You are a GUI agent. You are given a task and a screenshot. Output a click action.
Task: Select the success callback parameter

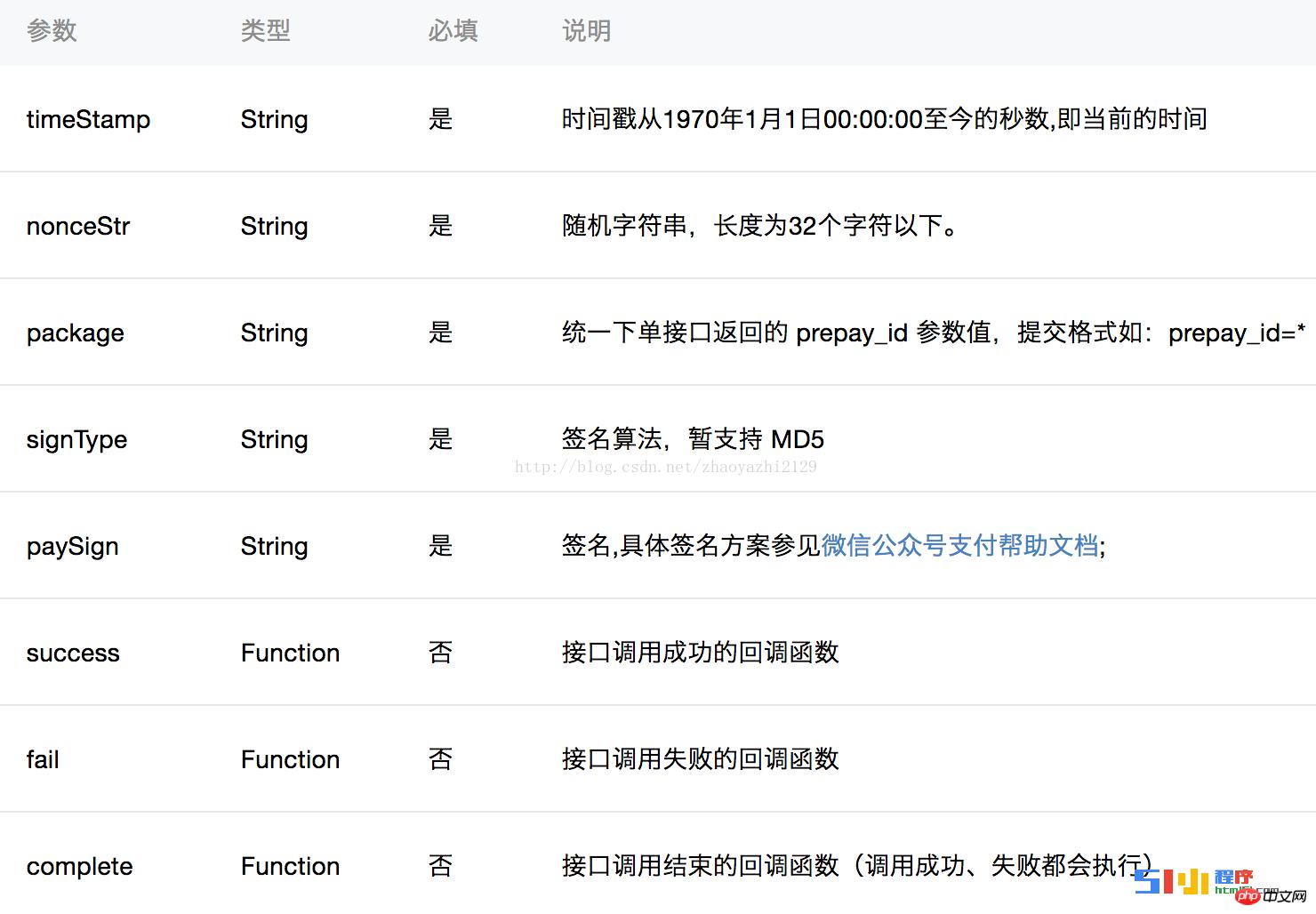point(73,653)
